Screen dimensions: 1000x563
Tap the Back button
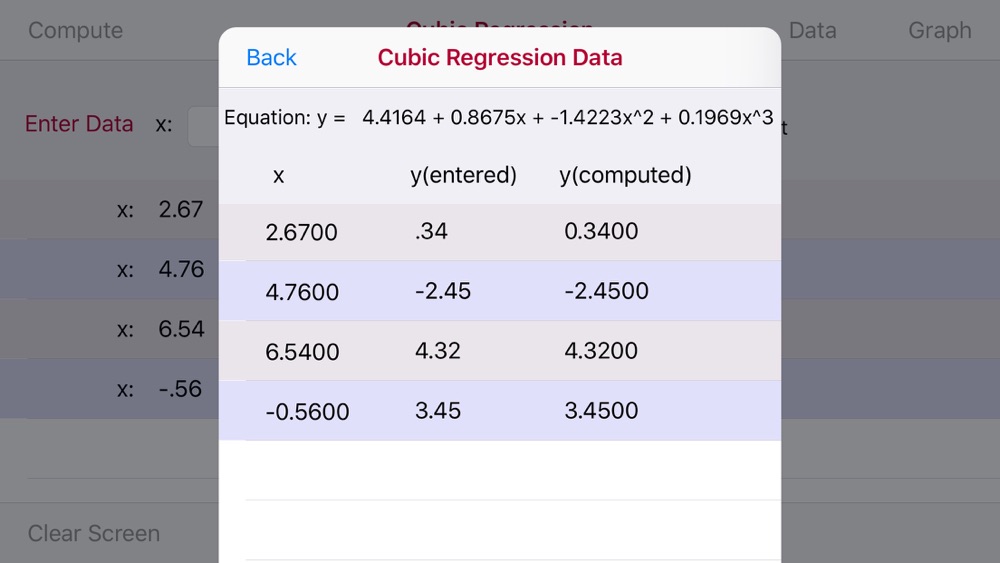click(x=271, y=57)
